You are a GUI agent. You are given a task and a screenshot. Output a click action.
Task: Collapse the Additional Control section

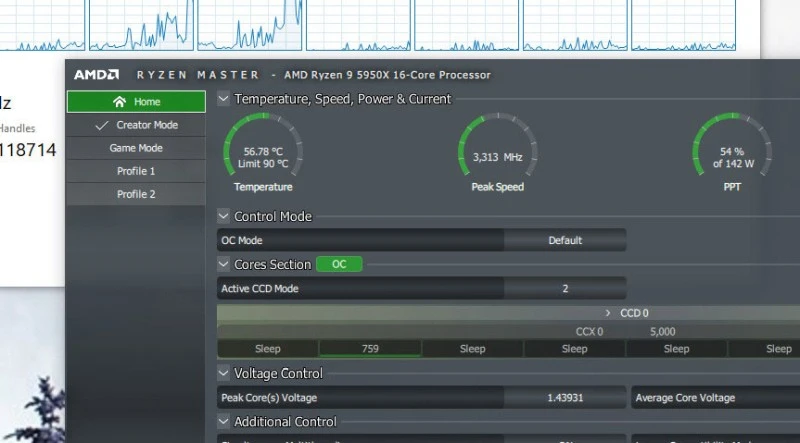[x=224, y=422]
